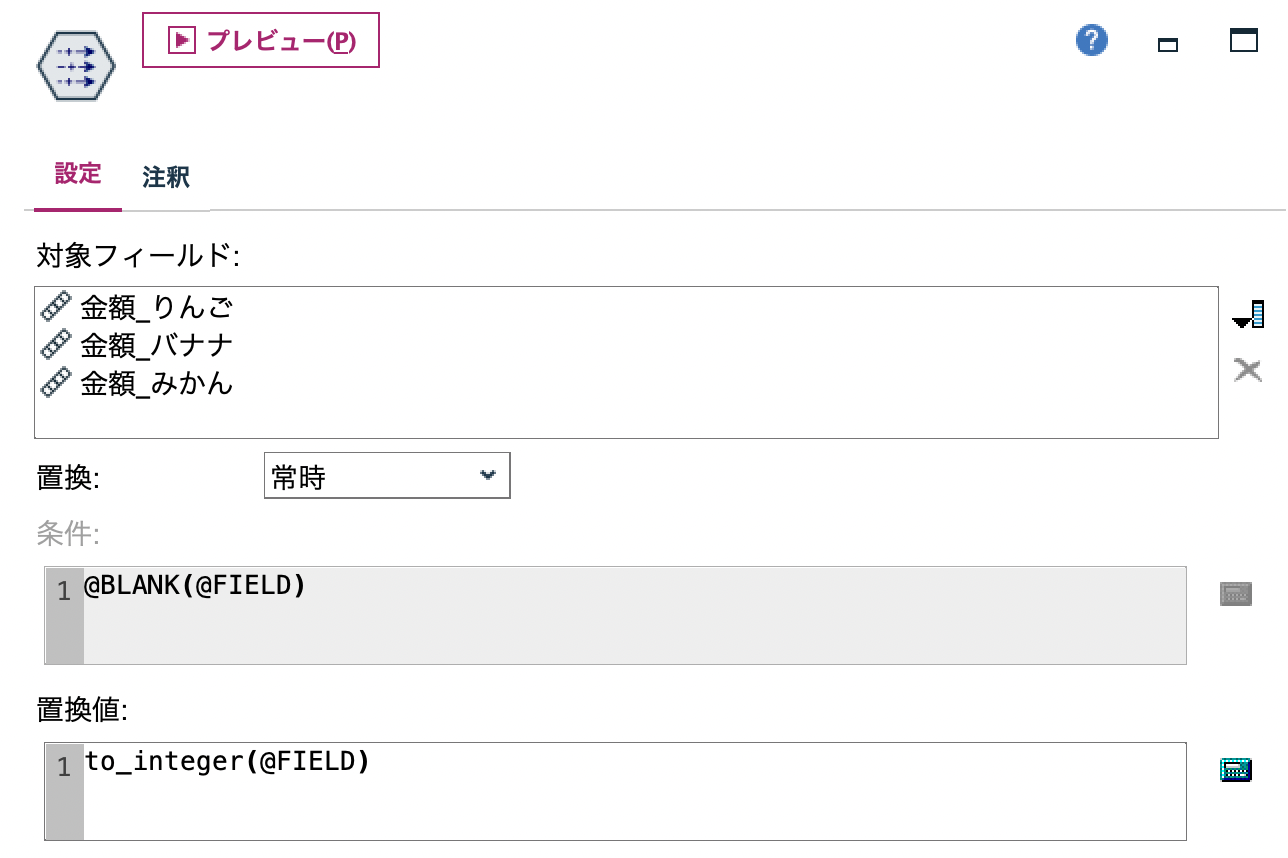The height and width of the screenshot is (858, 1288).
Task: Remove selected fields using the X icon
Action: tap(1247, 369)
